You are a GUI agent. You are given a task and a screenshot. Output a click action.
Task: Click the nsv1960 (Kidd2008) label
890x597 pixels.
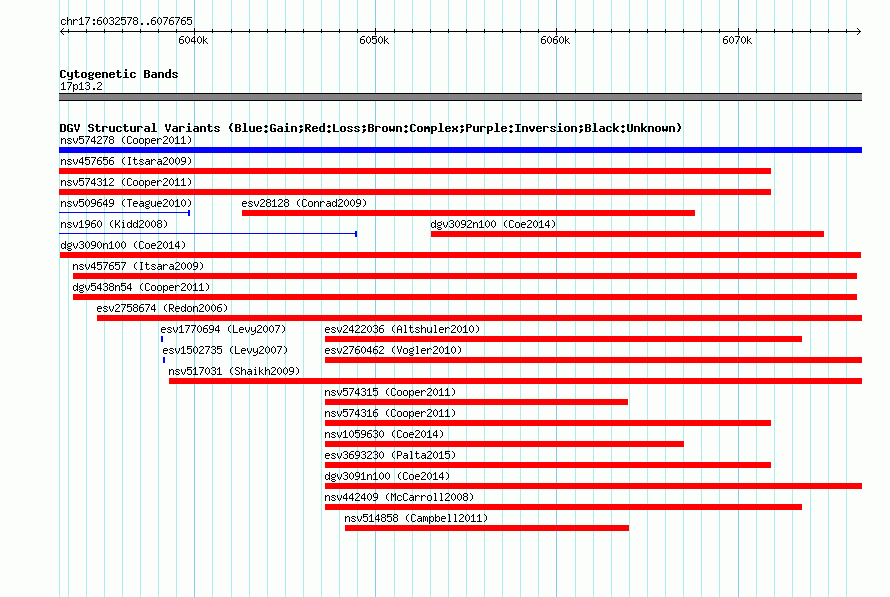[x=114, y=224]
